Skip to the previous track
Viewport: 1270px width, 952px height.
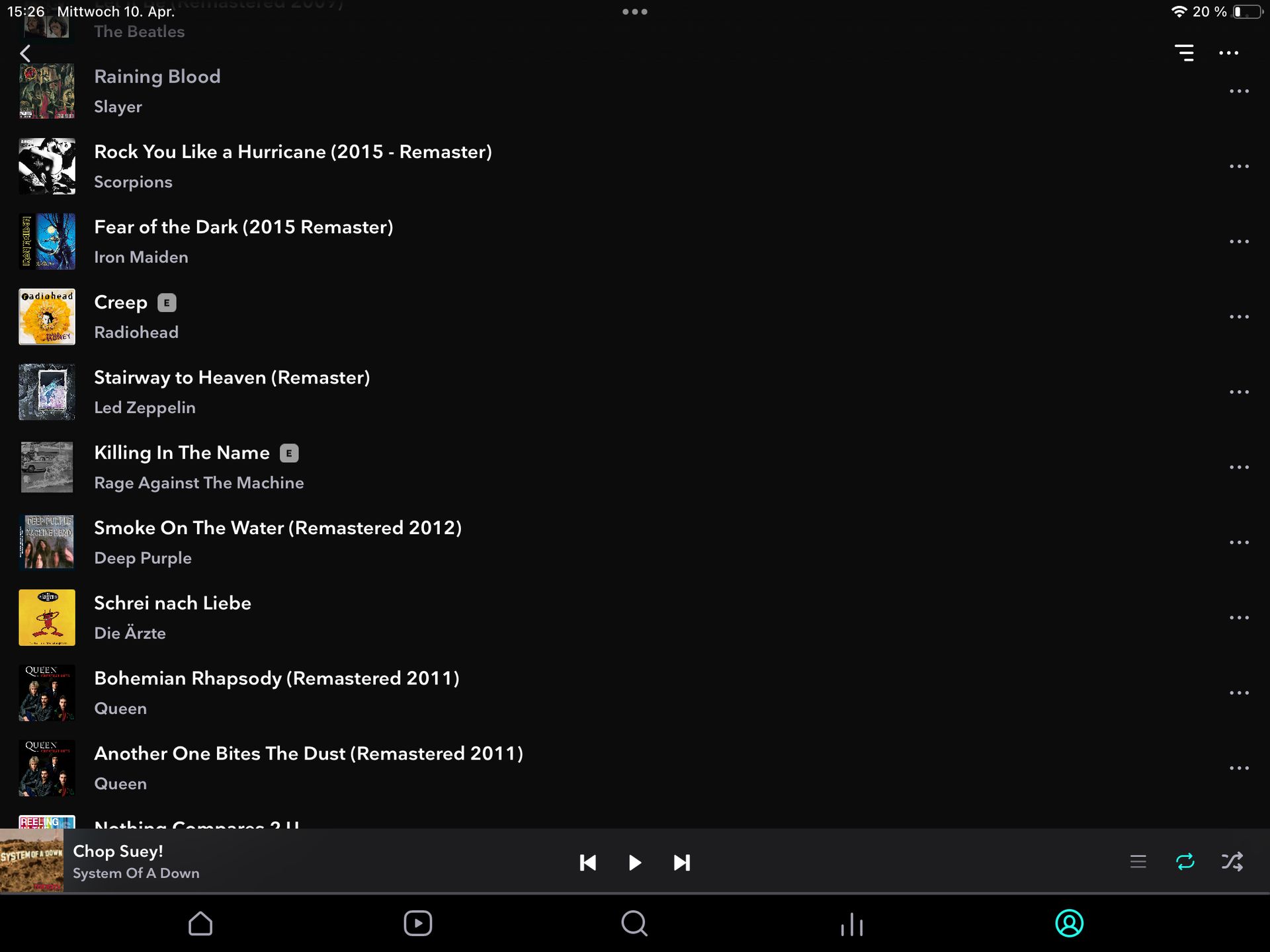point(587,863)
